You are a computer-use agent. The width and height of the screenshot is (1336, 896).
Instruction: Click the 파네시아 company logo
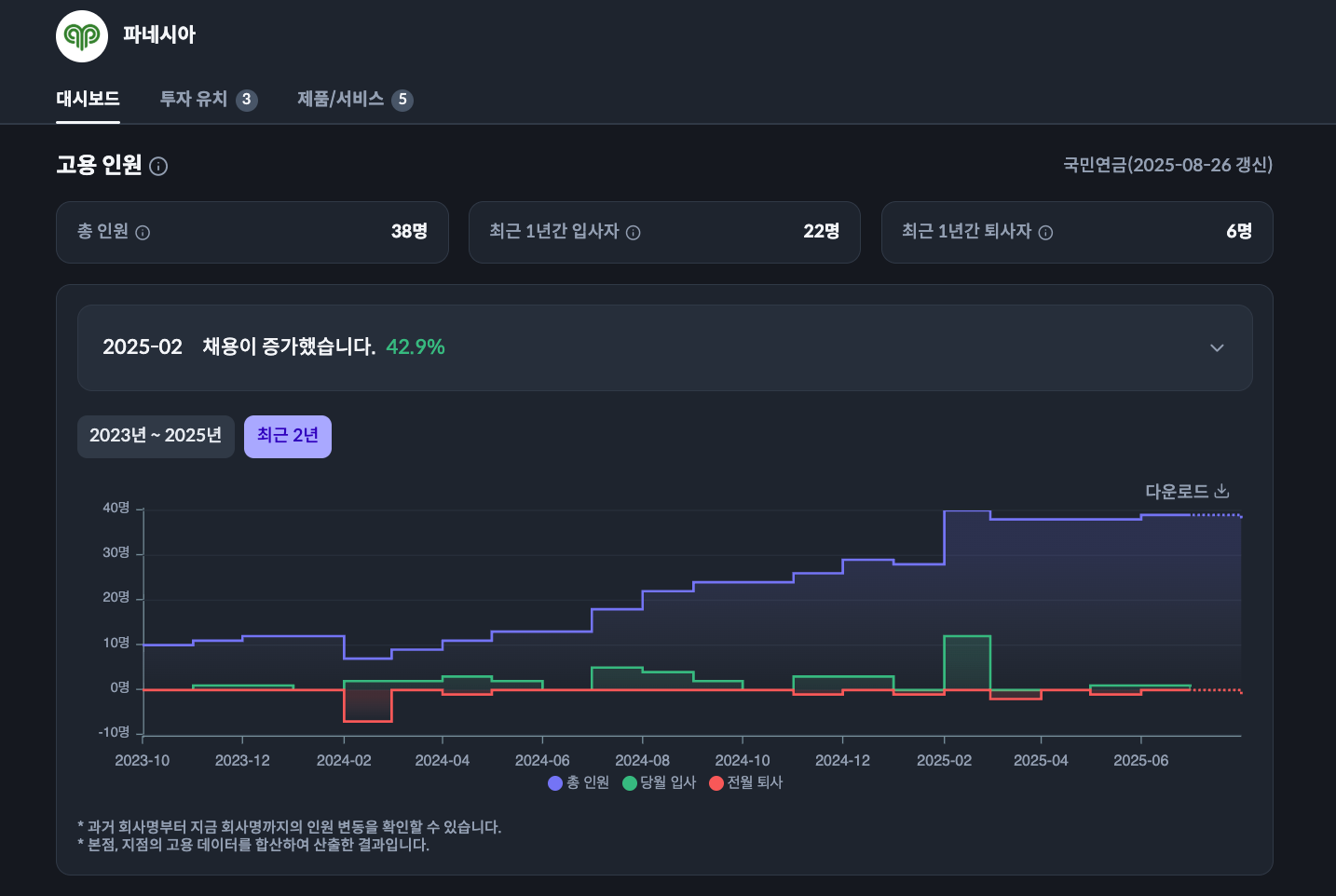[82, 36]
